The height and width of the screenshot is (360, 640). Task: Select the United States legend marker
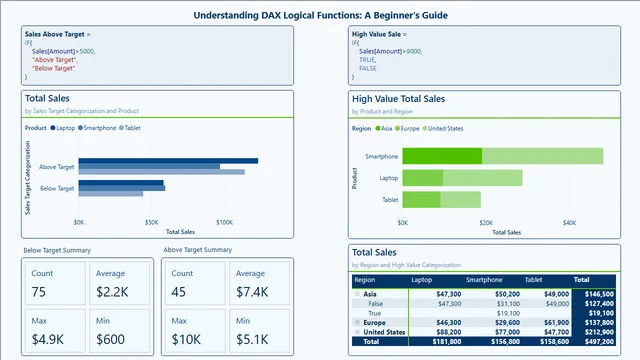(424, 129)
